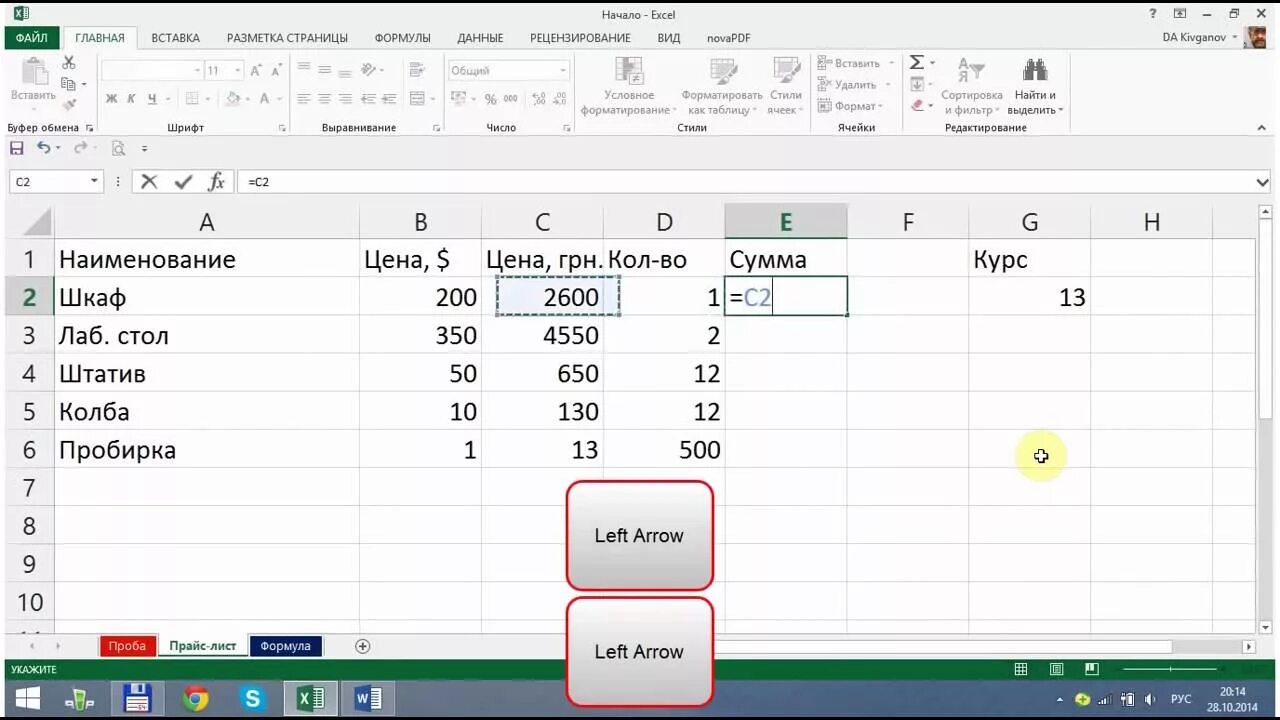Switch to РАЗМЕТКА СТРАНИЦЫ tab

tap(287, 38)
